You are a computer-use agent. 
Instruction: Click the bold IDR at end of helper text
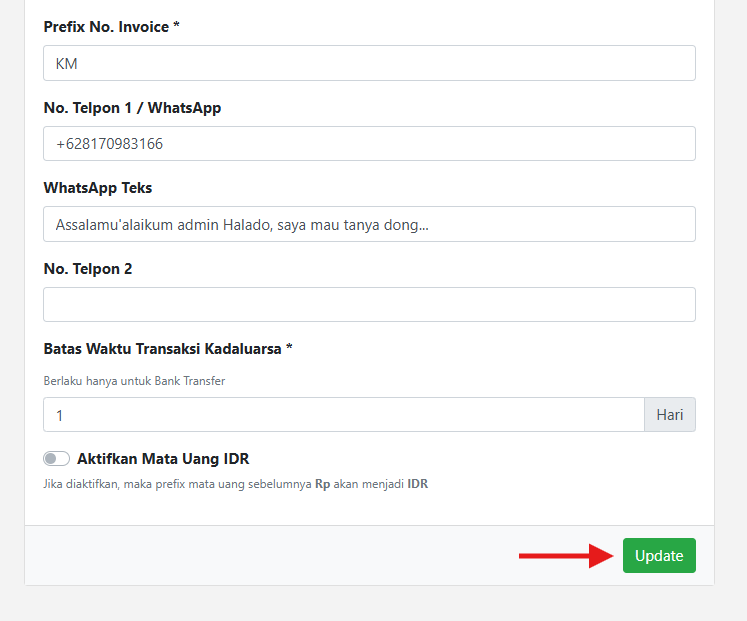417,484
